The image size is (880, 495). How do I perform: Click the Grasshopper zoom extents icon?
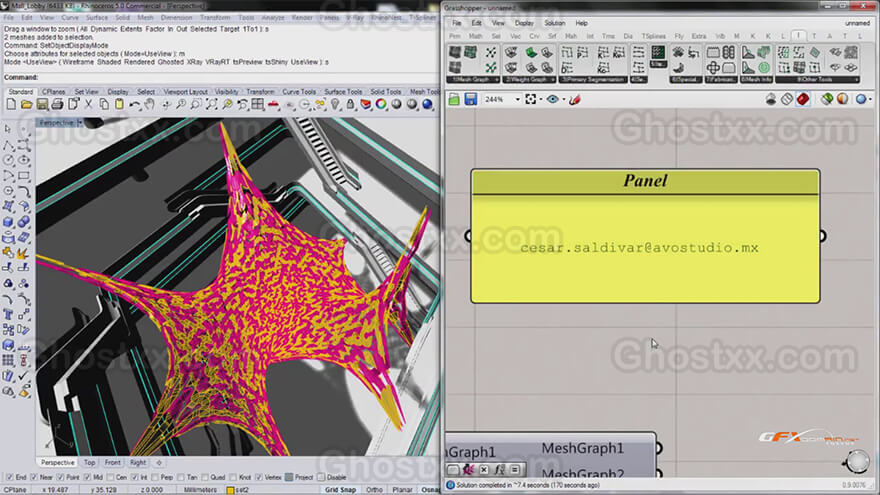coord(530,99)
